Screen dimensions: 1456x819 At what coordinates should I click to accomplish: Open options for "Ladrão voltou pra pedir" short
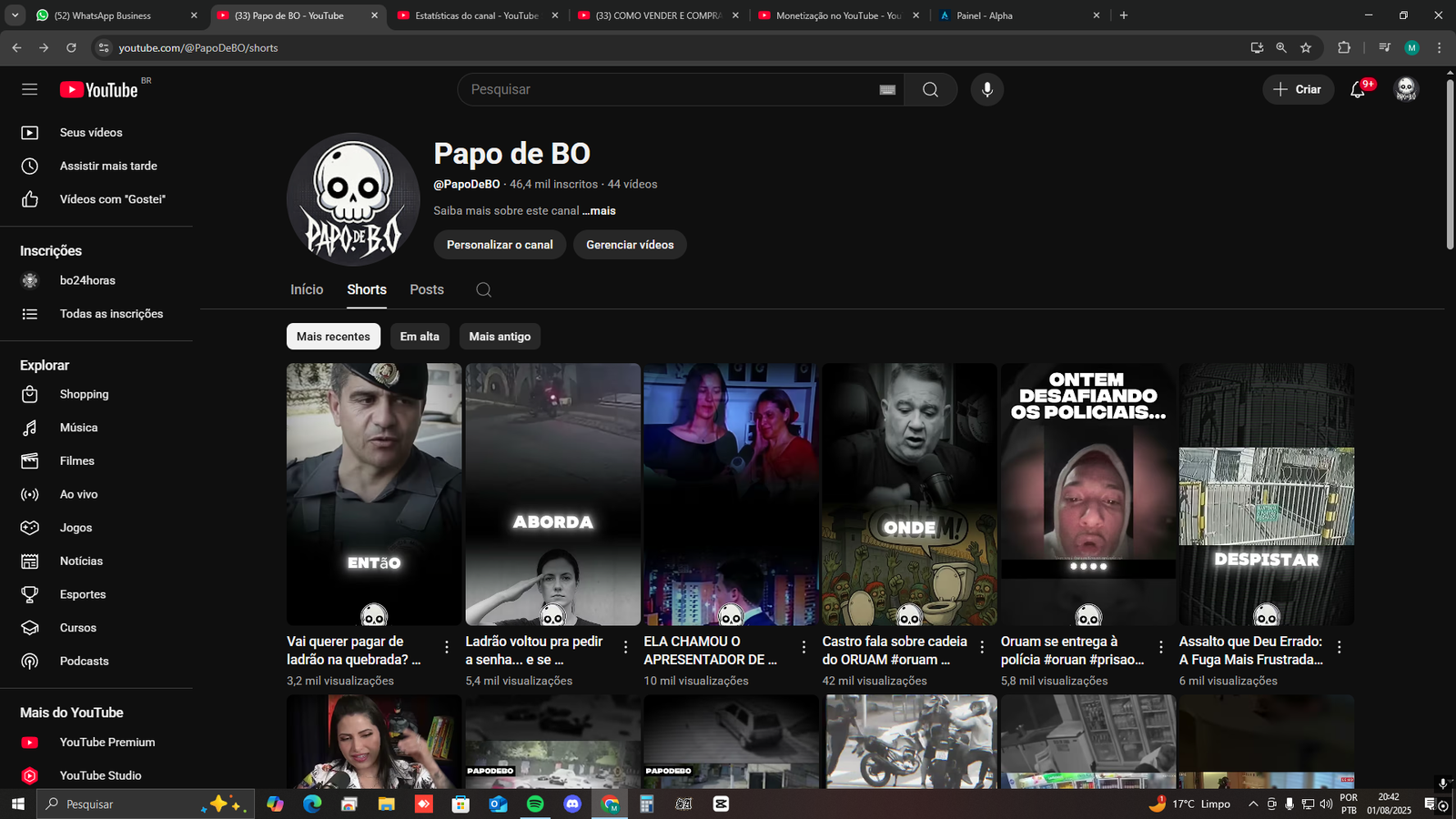coord(625,647)
